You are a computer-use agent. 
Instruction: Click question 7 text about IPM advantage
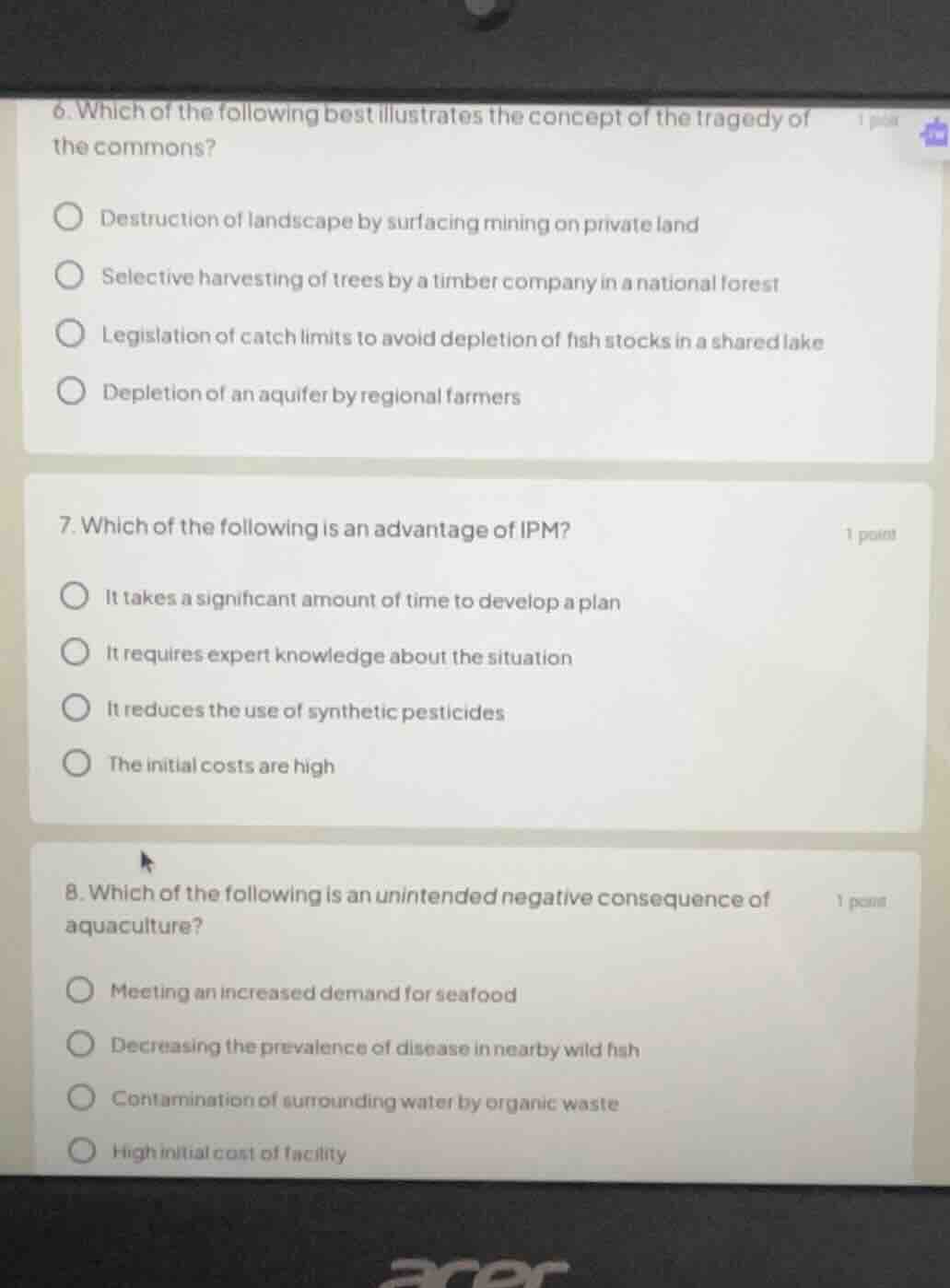click(x=313, y=529)
